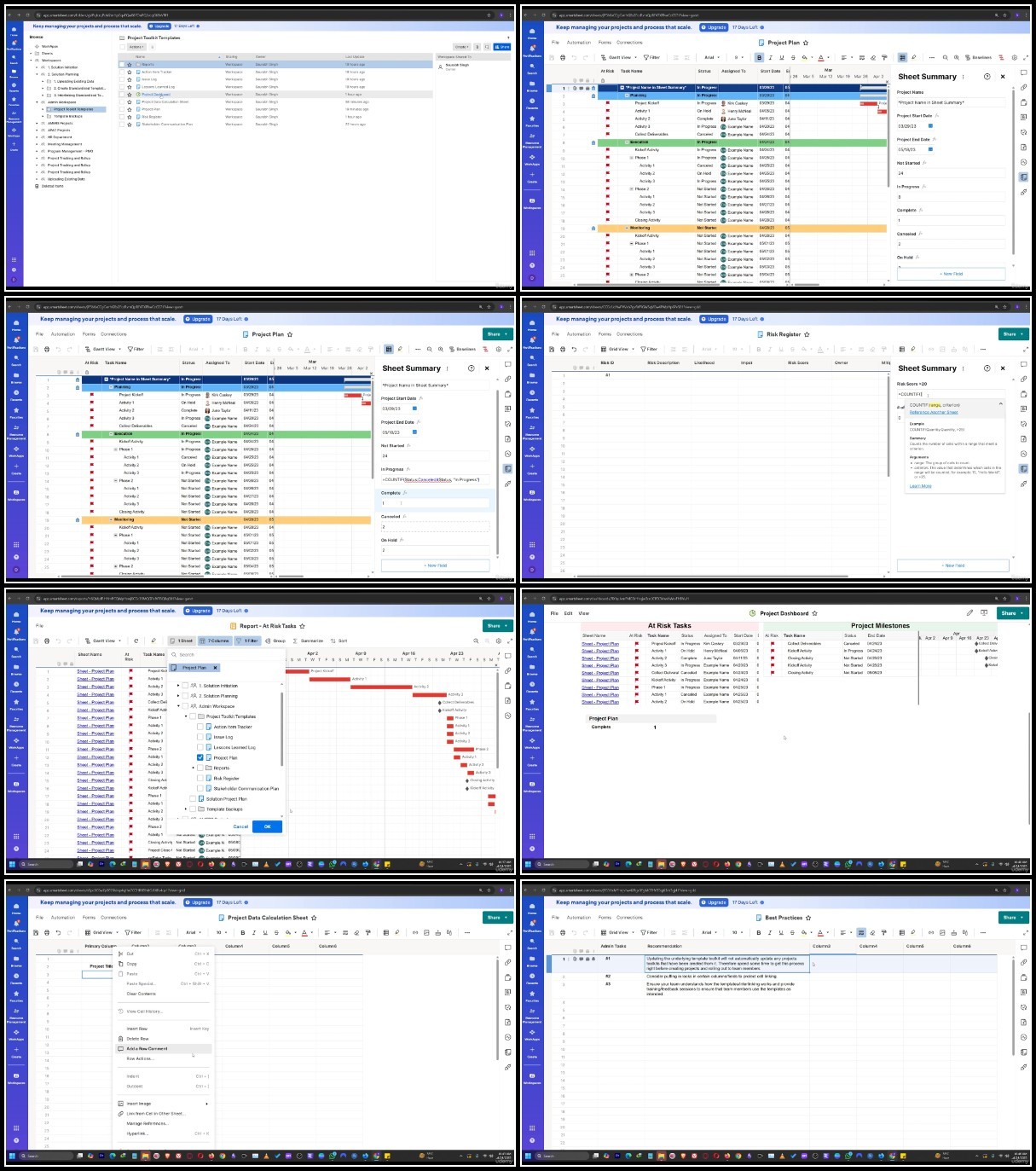Check the Risk Register checkbox in sheet picker
Image resolution: width=1036 pixels, height=1171 pixels.
[200, 778]
